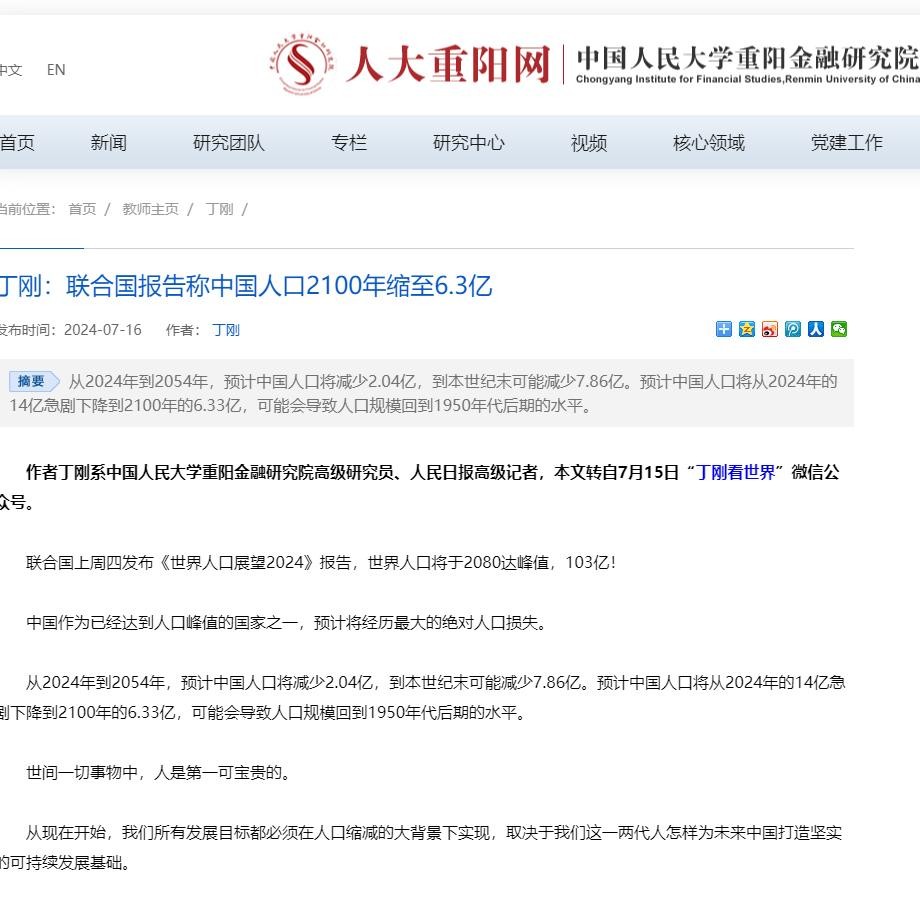Click the blue plus more-share icon

pyautogui.click(x=724, y=329)
